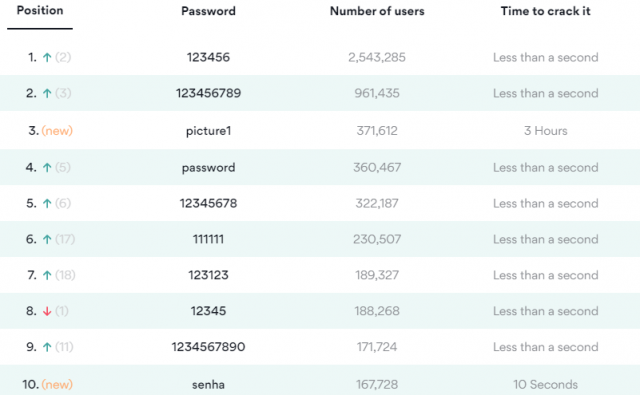Sort by the Position column header
This screenshot has height=395, width=640.
tap(40, 10)
